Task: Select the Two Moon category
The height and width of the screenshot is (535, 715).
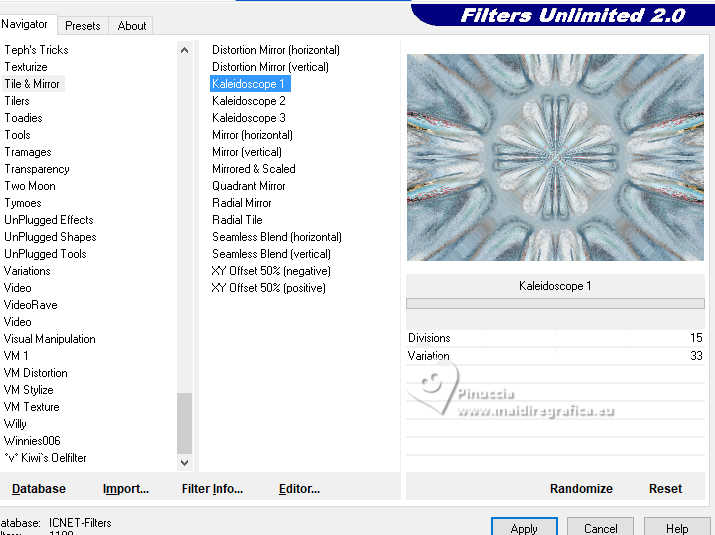Action: point(30,186)
